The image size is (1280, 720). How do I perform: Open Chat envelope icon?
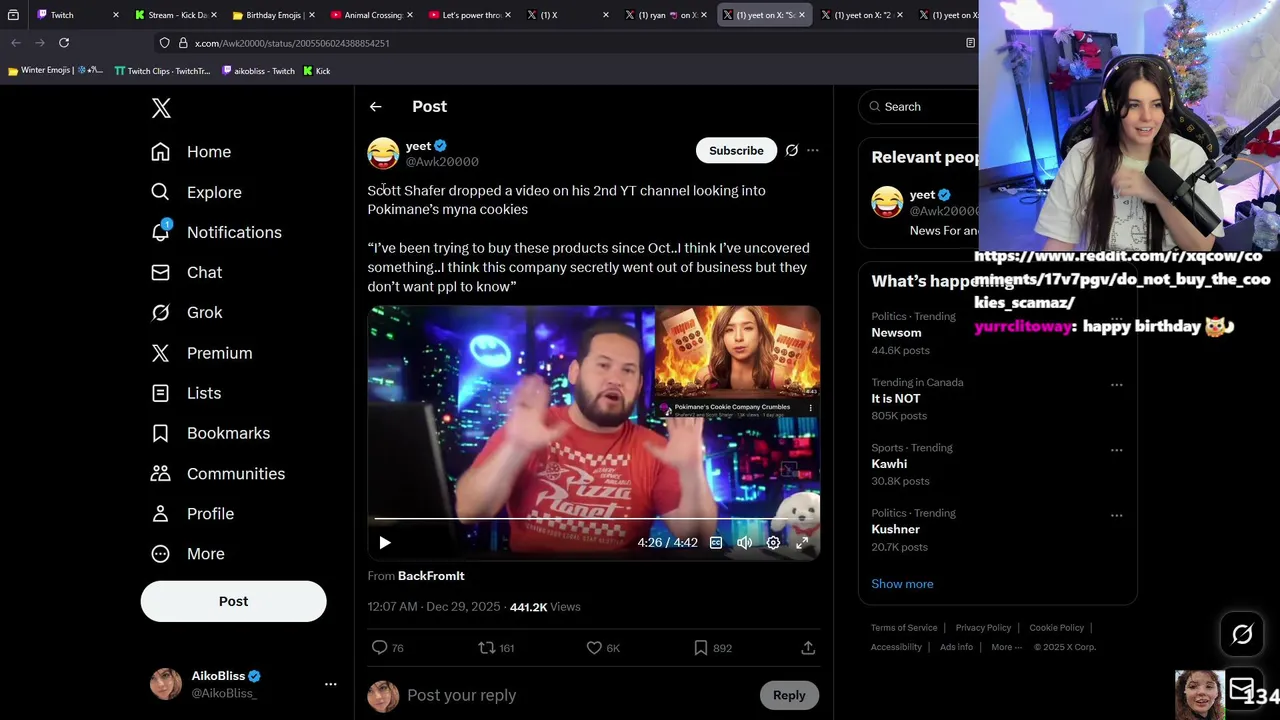[160, 272]
